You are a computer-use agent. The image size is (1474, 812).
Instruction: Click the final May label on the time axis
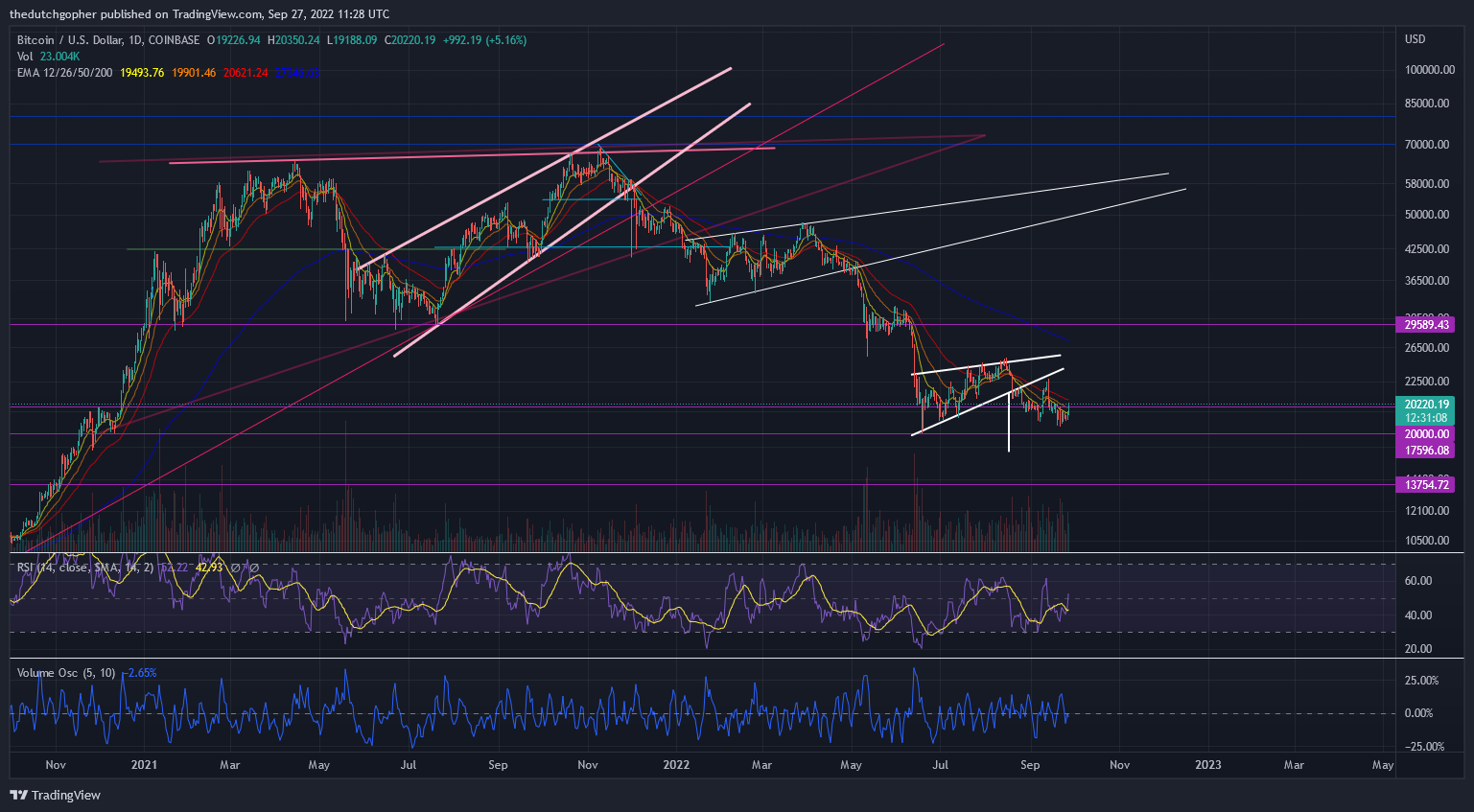[x=1383, y=765]
